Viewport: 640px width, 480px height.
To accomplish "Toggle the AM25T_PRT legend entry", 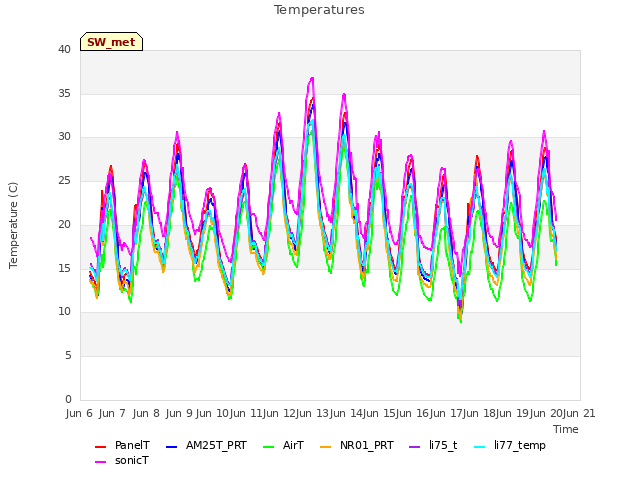I will [206, 445].
